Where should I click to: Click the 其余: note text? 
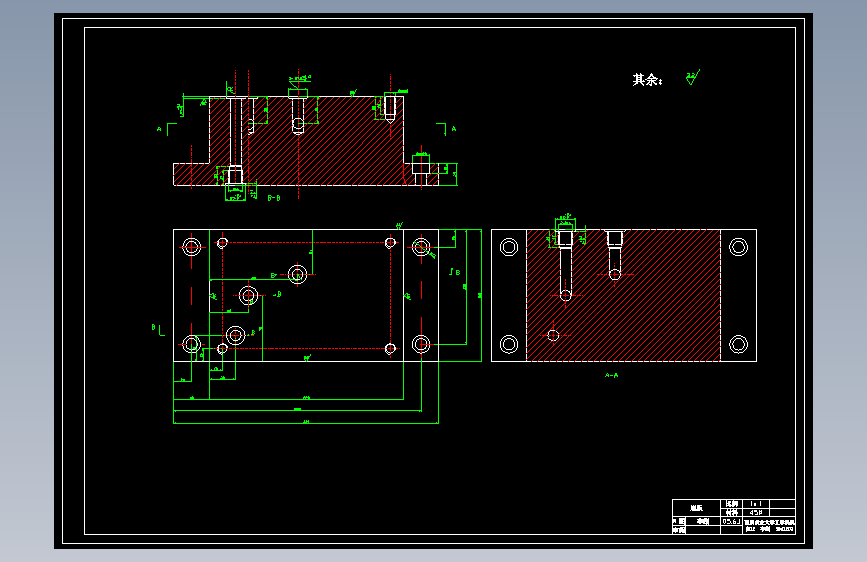(647, 80)
